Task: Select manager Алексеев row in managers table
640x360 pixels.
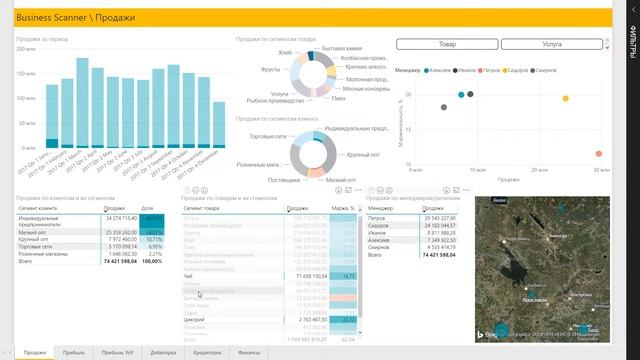Action: click(412, 240)
